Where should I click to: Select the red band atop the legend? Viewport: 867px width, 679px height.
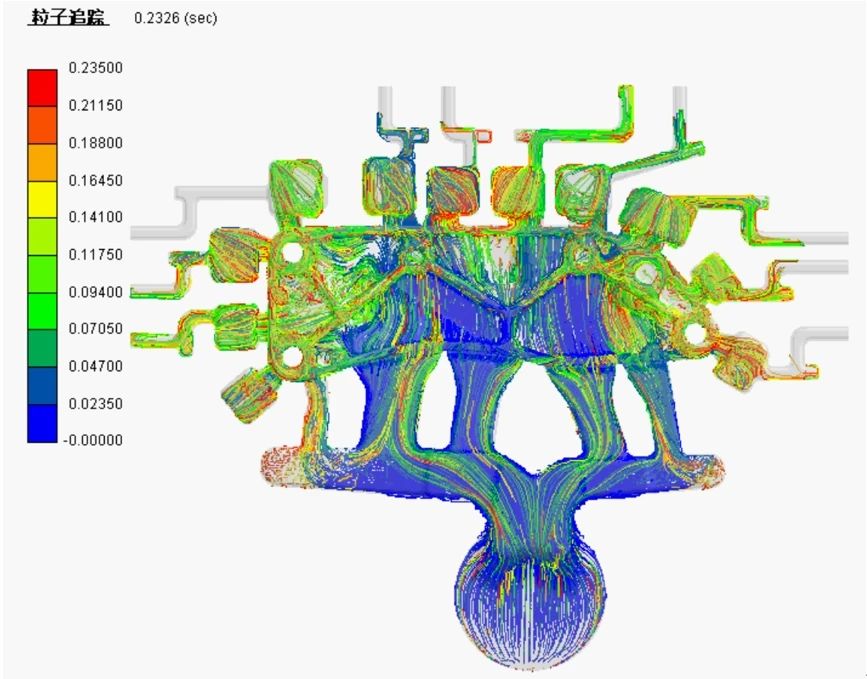pos(42,86)
